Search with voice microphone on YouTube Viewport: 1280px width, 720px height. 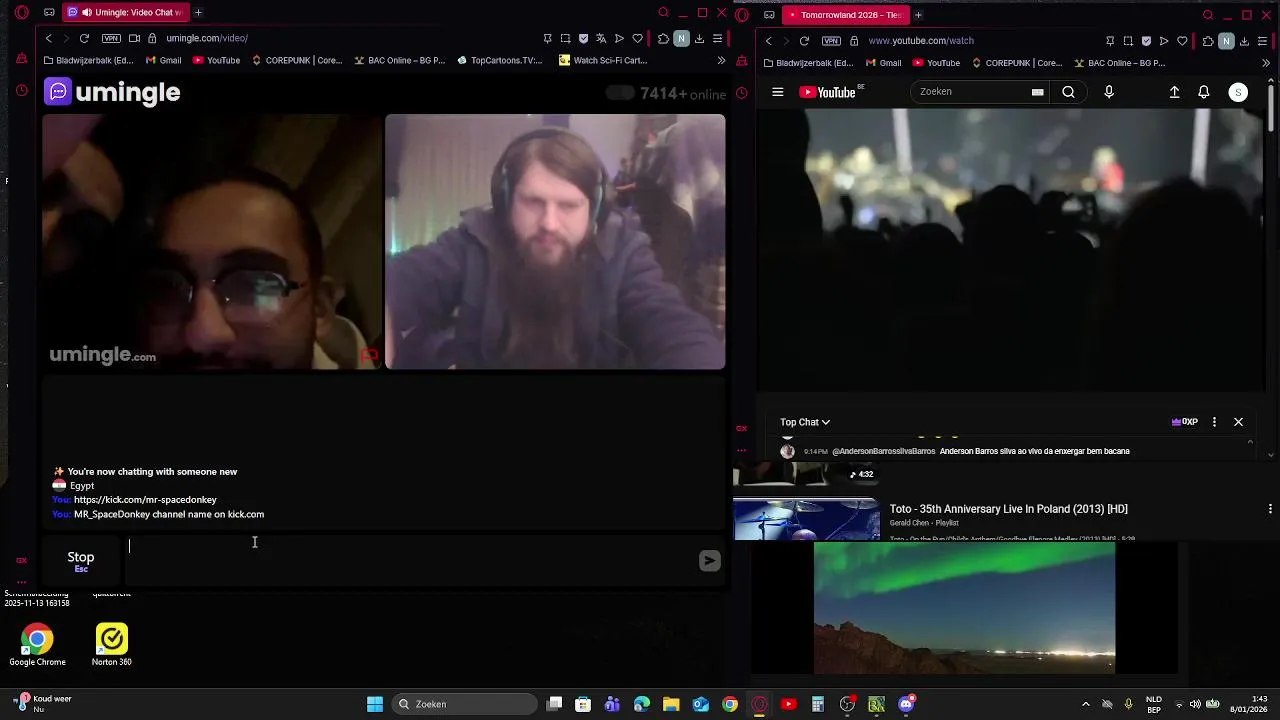(x=1108, y=92)
